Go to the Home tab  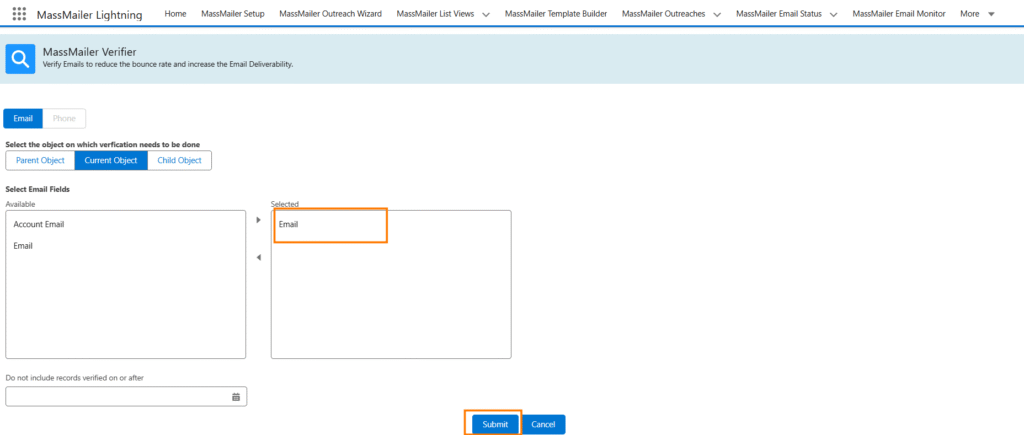(175, 14)
